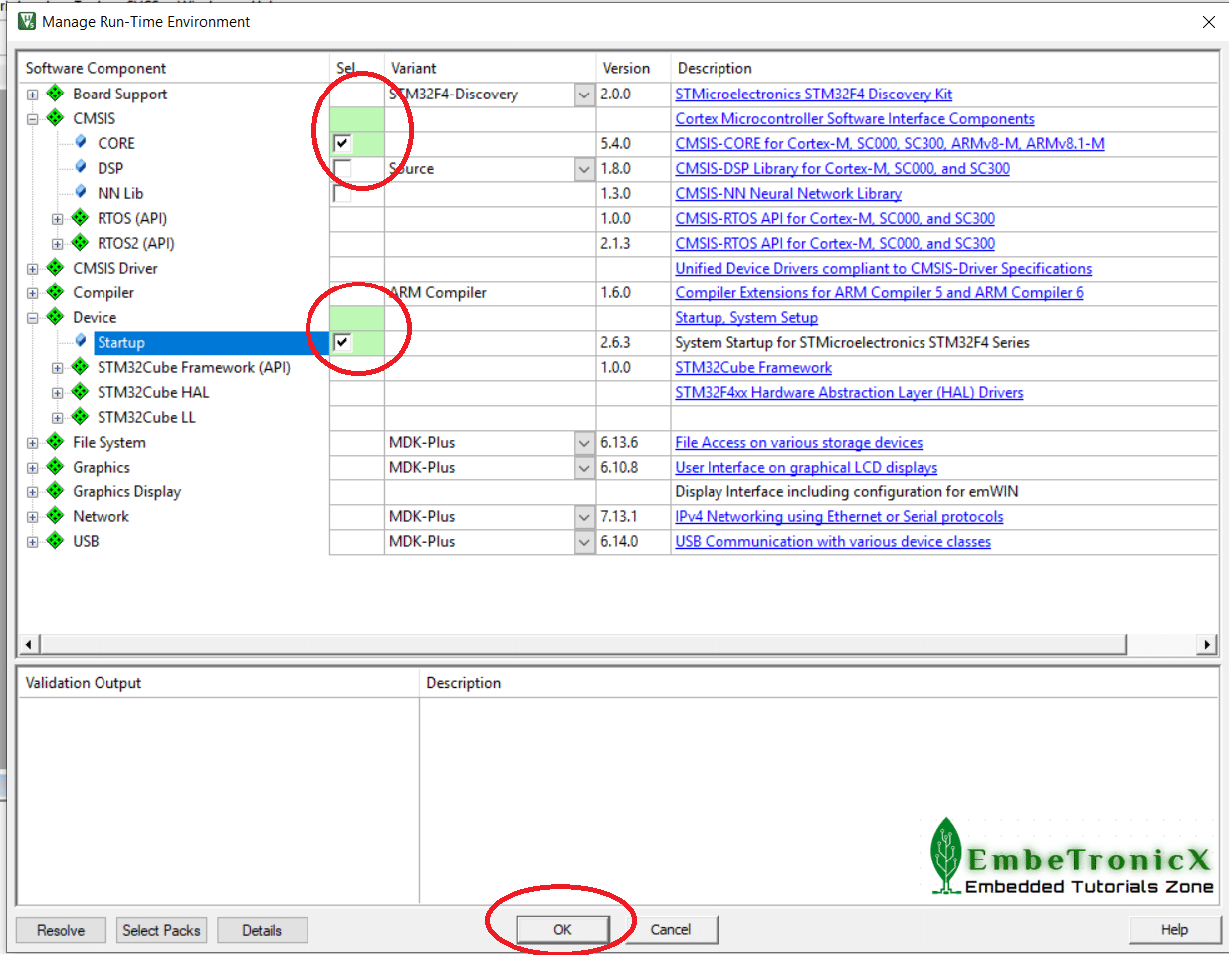Image resolution: width=1232 pixels, height=955 pixels.
Task: Enable the NN Lib checkbox
Action: click(x=342, y=193)
